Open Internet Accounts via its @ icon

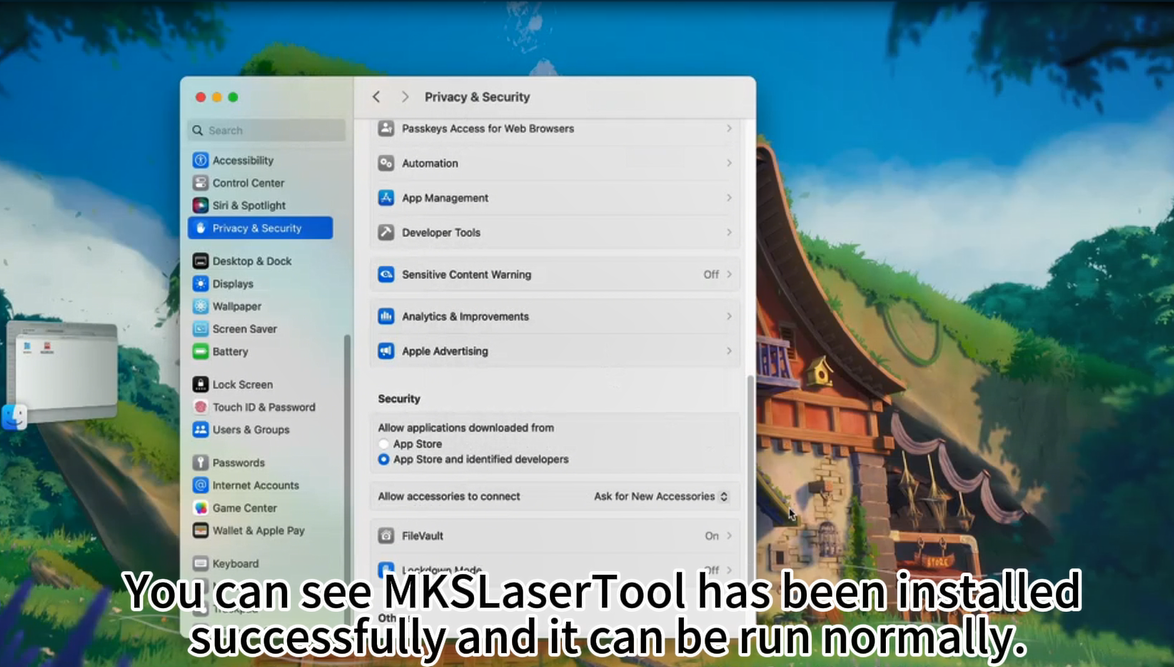coord(200,485)
